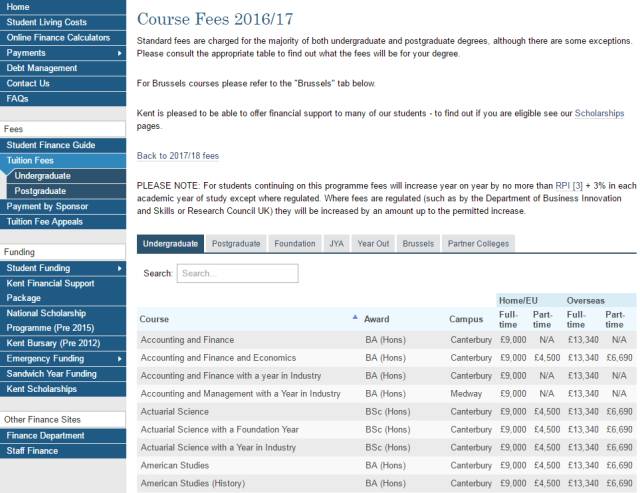Click the Actuarial Science course name

(x=175, y=412)
